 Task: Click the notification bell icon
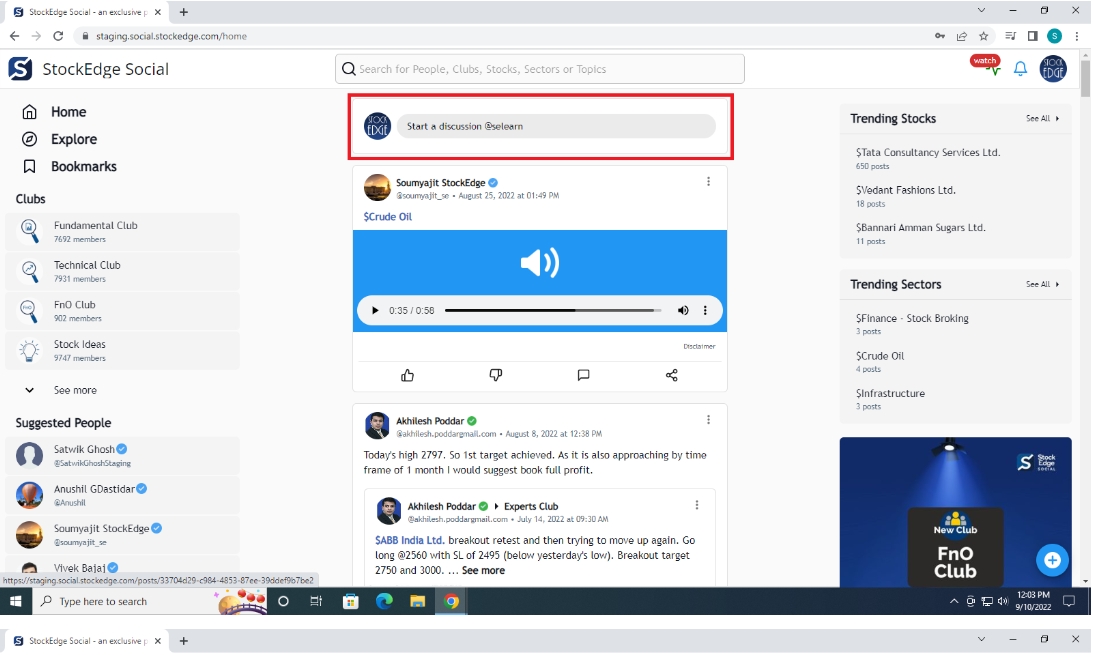click(x=1020, y=69)
